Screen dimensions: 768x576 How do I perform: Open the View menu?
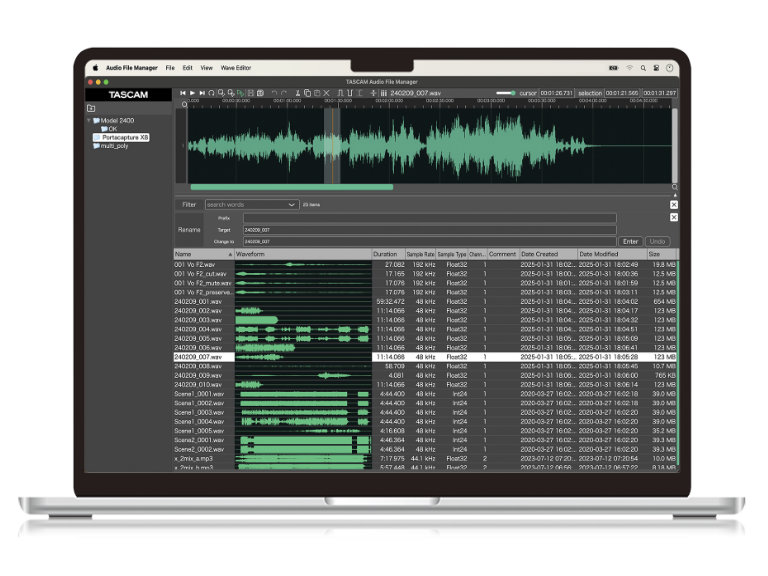click(x=206, y=68)
